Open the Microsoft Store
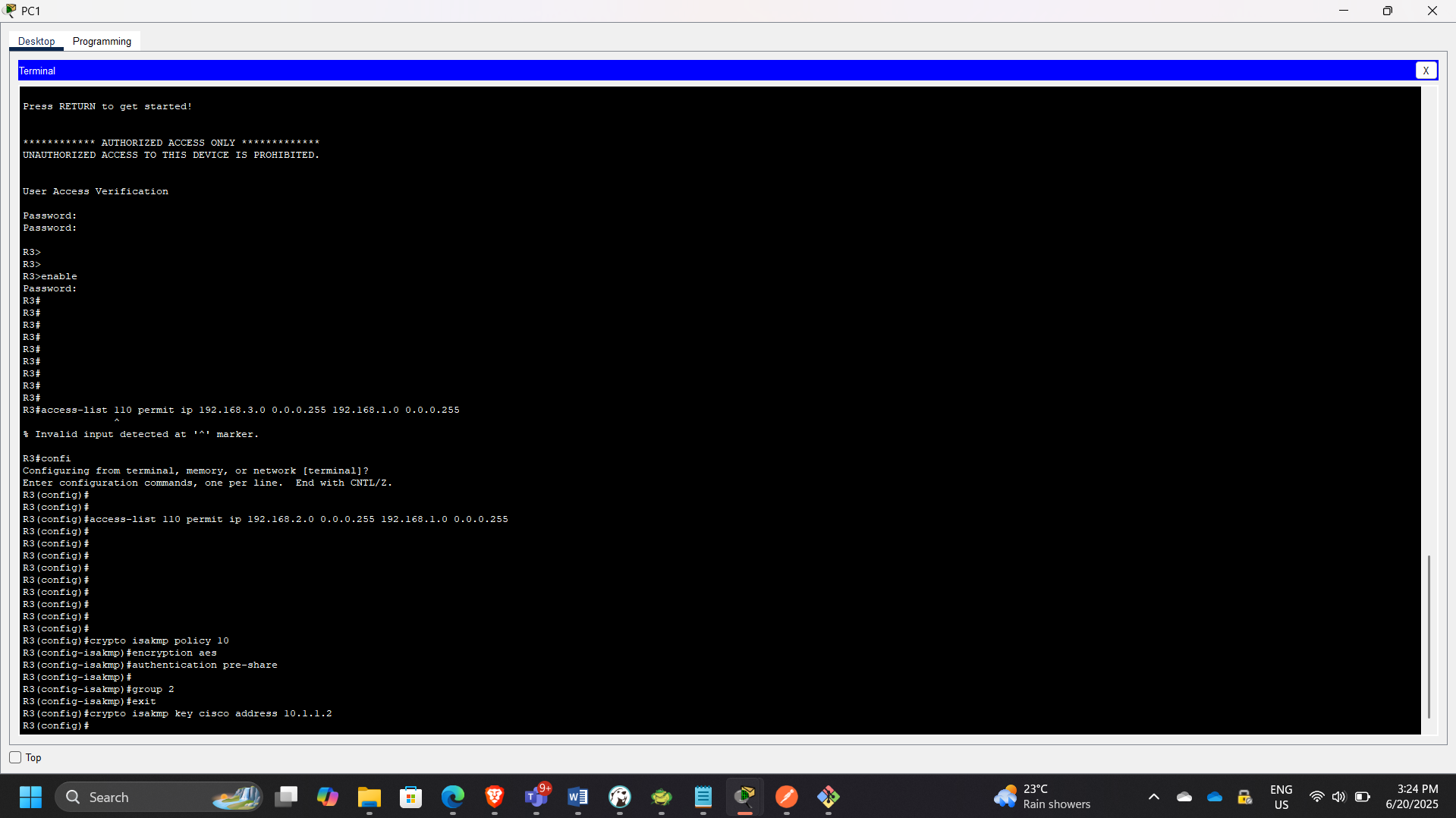The height and width of the screenshot is (818, 1456). [410, 798]
